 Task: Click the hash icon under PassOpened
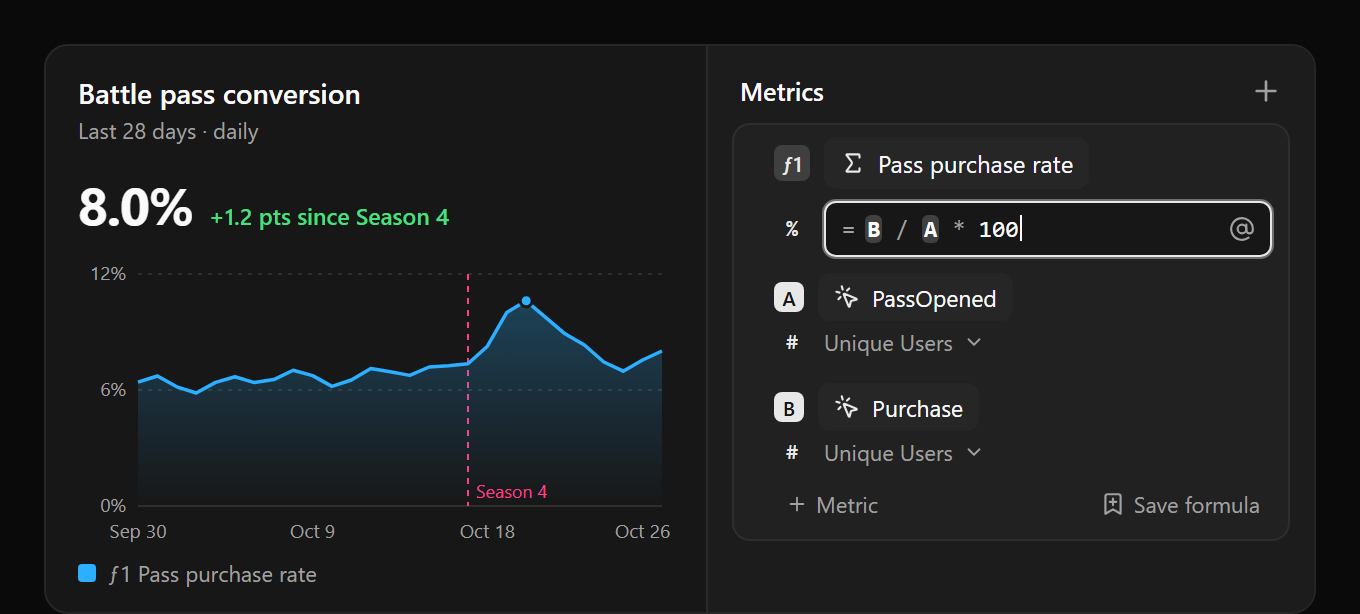(792, 343)
